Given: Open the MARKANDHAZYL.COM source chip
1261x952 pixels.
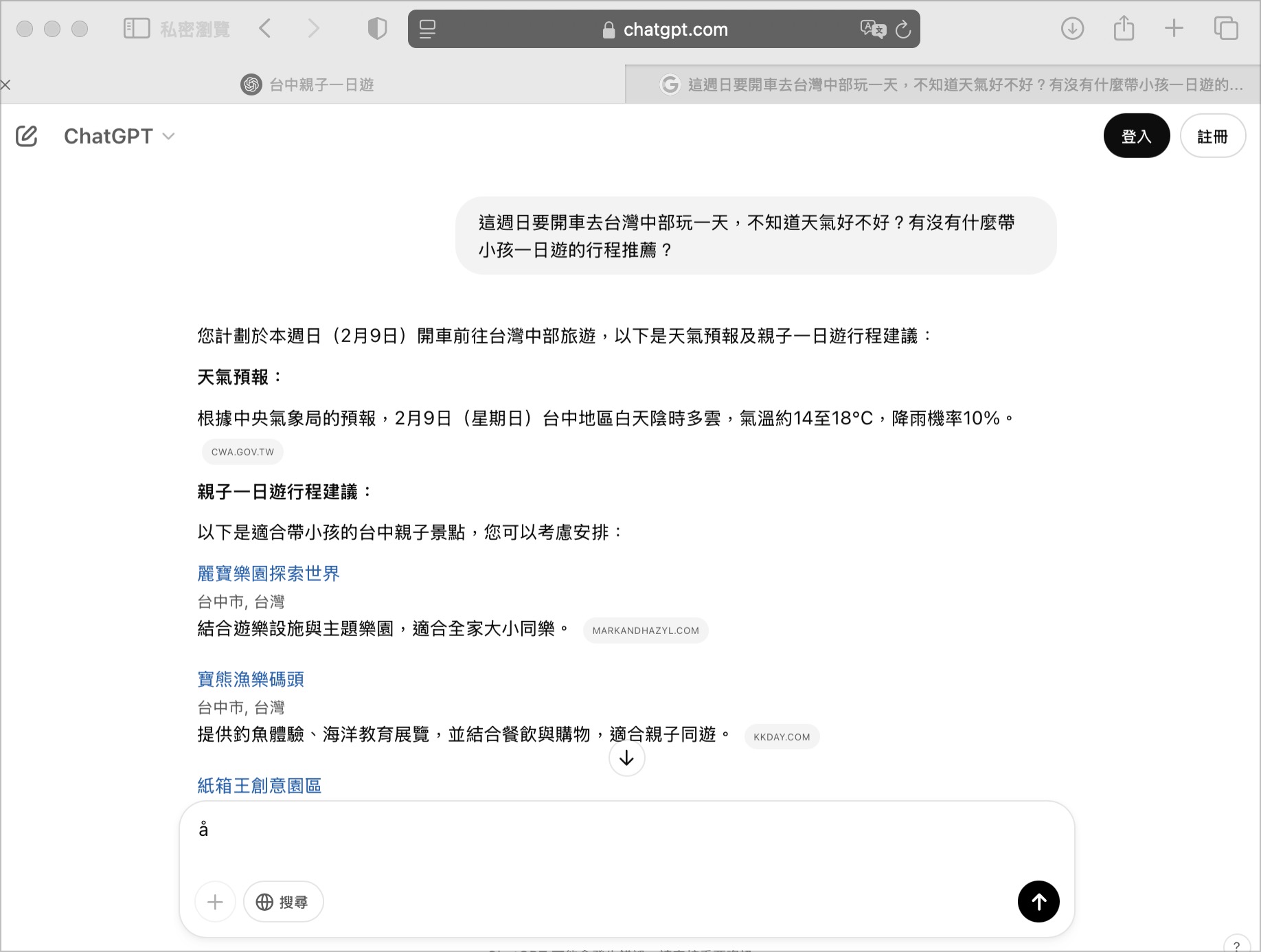Looking at the screenshot, I should tap(646, 631).
